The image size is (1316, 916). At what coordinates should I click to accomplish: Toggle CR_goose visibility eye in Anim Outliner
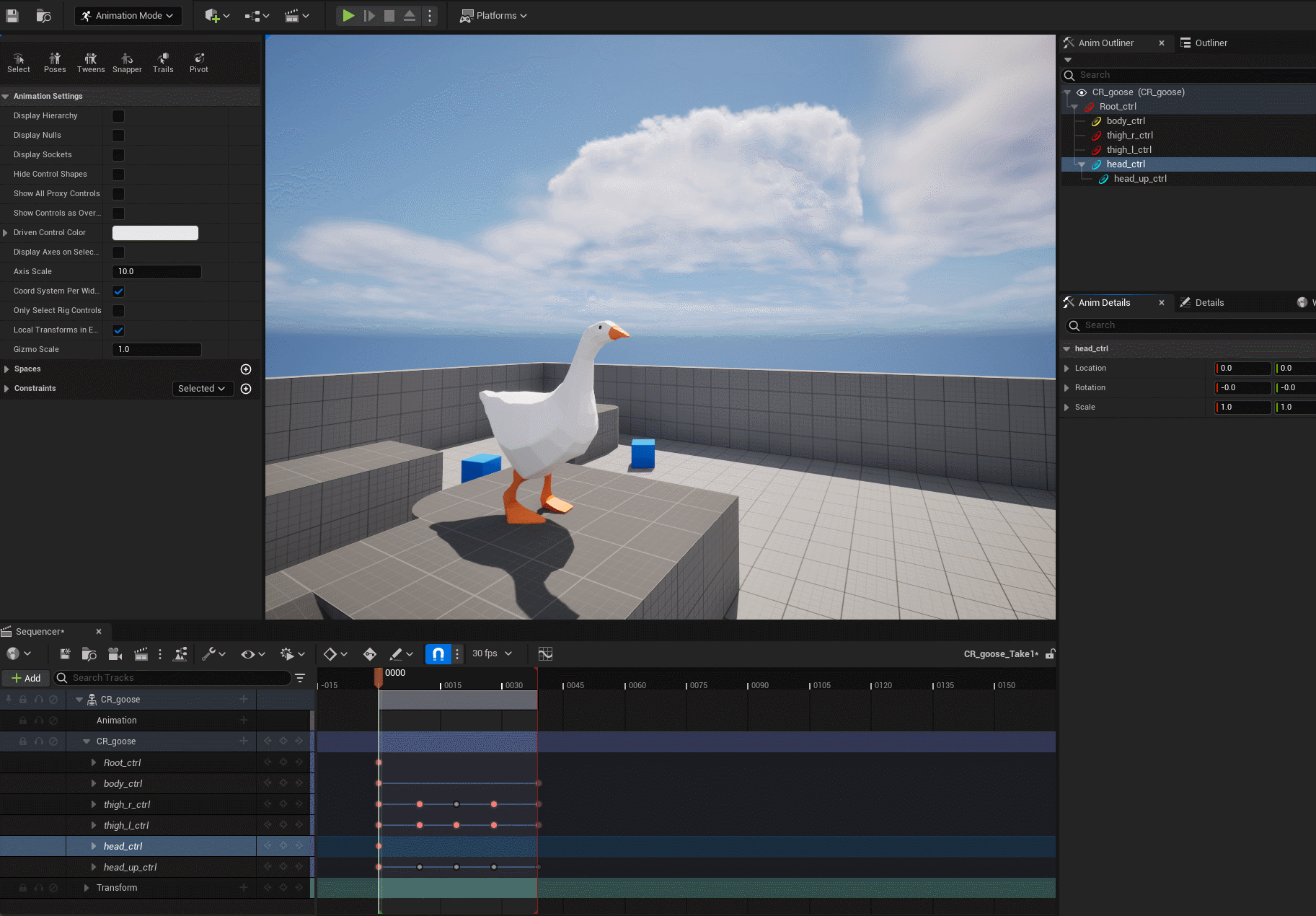click(x=1082, y=92)
